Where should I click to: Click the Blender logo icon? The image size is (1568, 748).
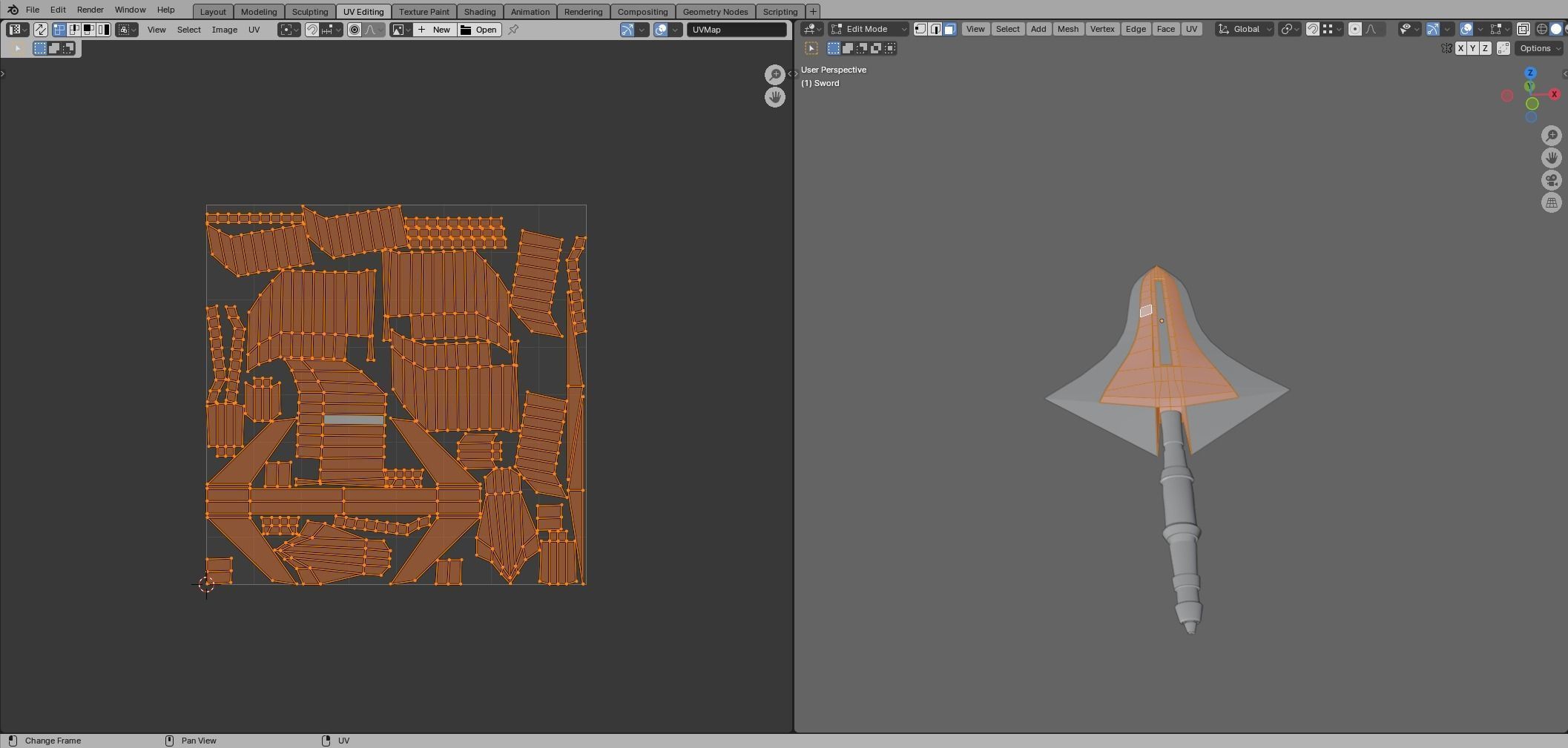point(13,10)
